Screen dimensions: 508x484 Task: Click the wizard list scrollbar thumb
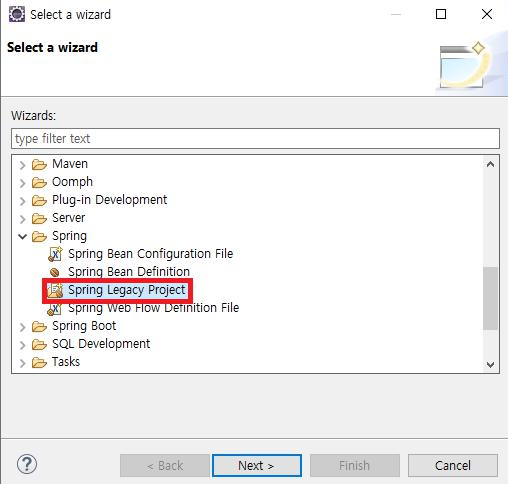(490, 298)
